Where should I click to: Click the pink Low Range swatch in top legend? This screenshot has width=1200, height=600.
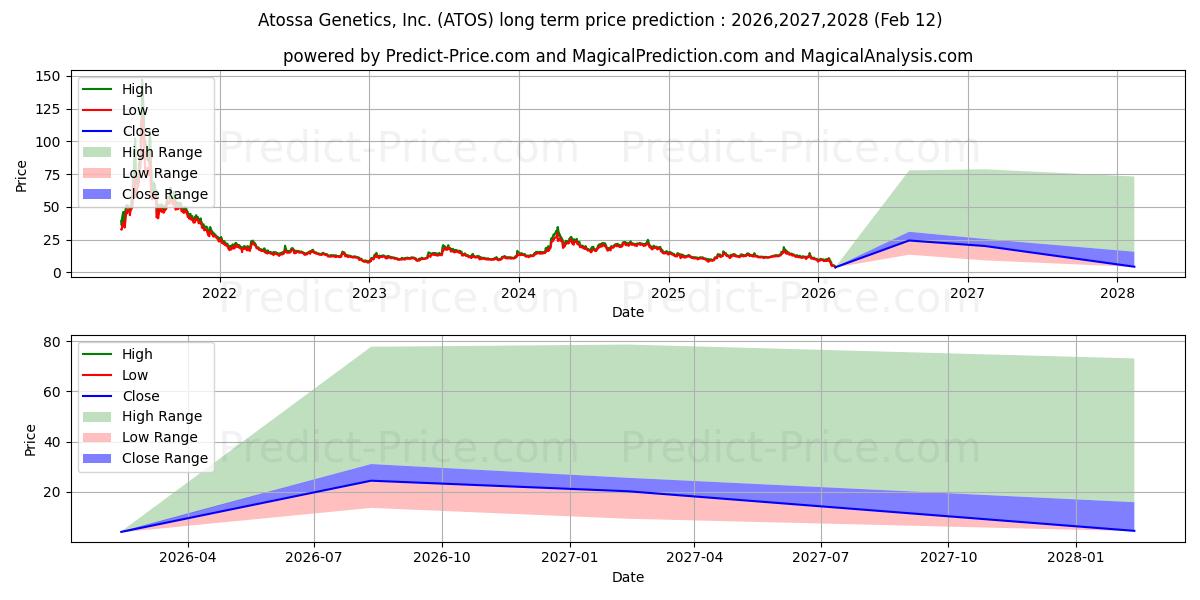pyautogui.click(x=98, y=173)
